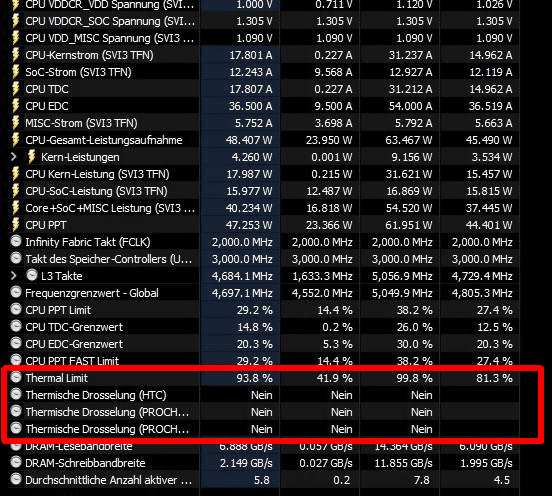
Task: Select the Takt des Speicher-Controllers label
Action: pyautogui.click(x=109, y=259)
